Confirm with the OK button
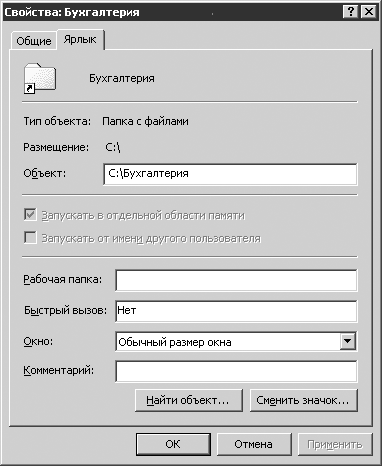 [x=173, y=444]
